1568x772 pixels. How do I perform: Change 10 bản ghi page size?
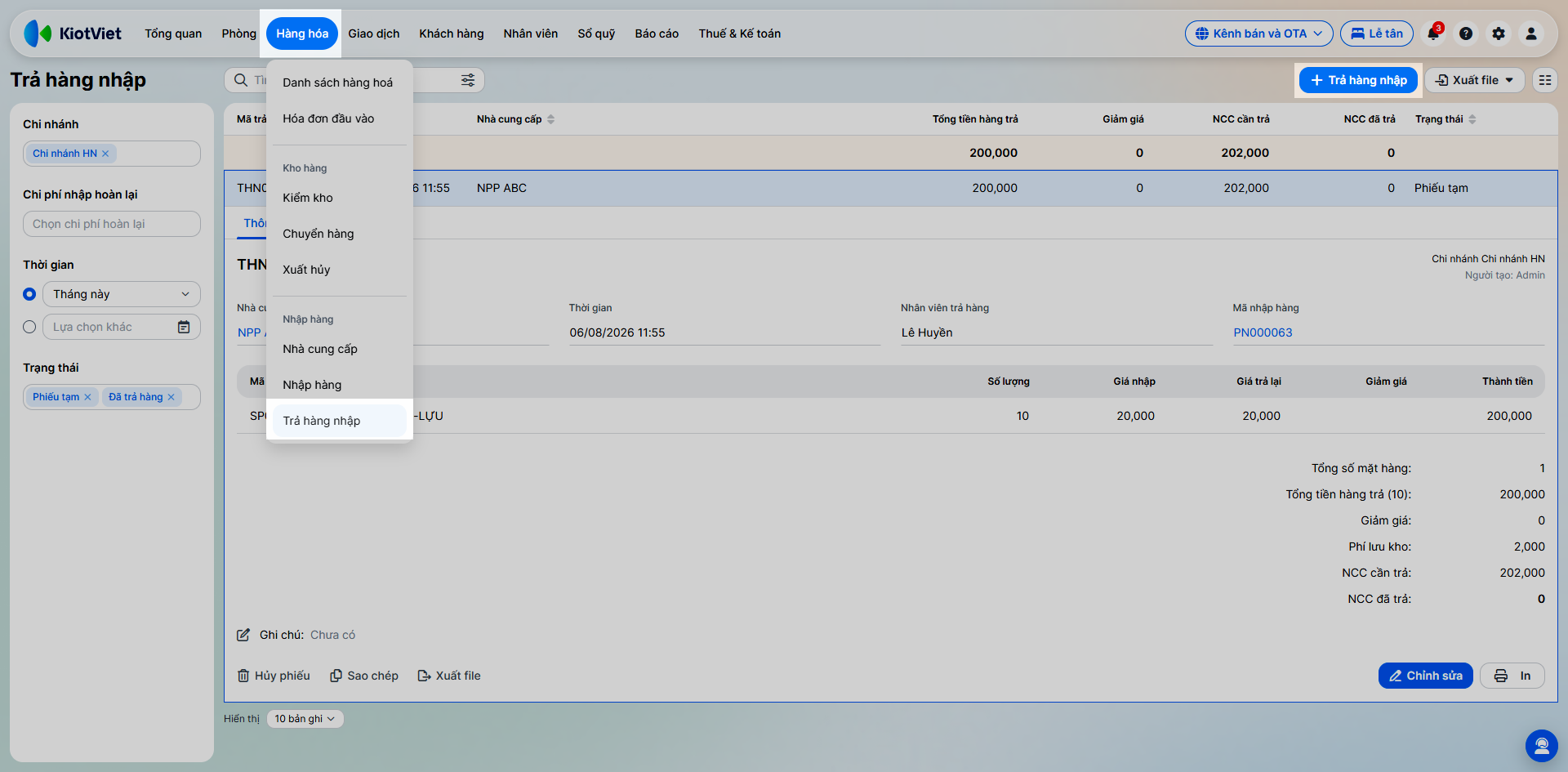pos(305,719)
